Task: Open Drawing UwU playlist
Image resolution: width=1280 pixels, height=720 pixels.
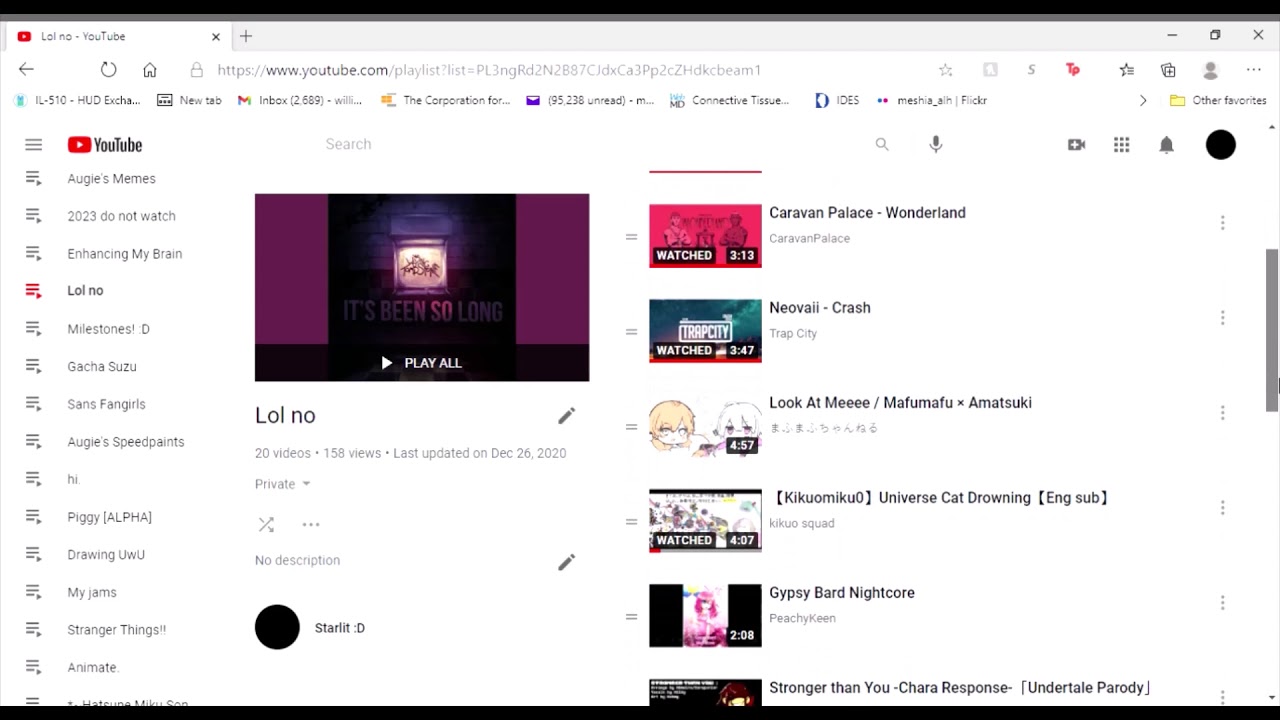Action: 106,555
